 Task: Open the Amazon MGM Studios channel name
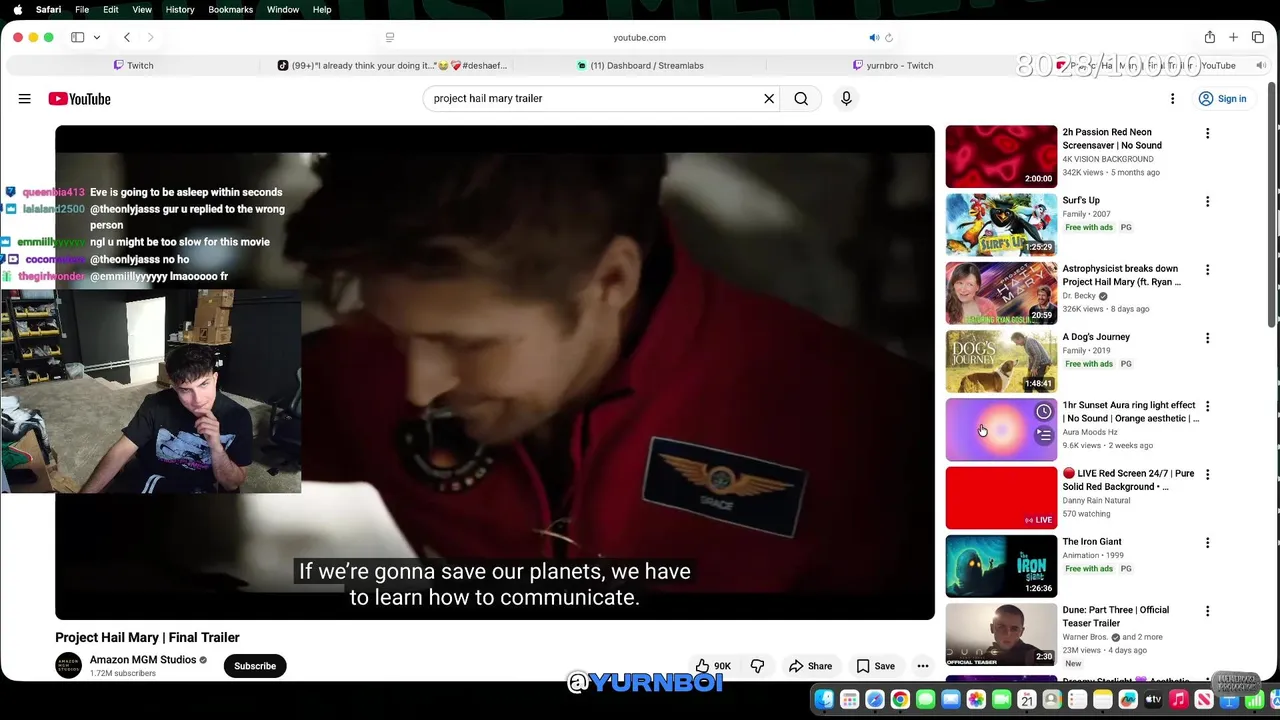coord(143,660)
